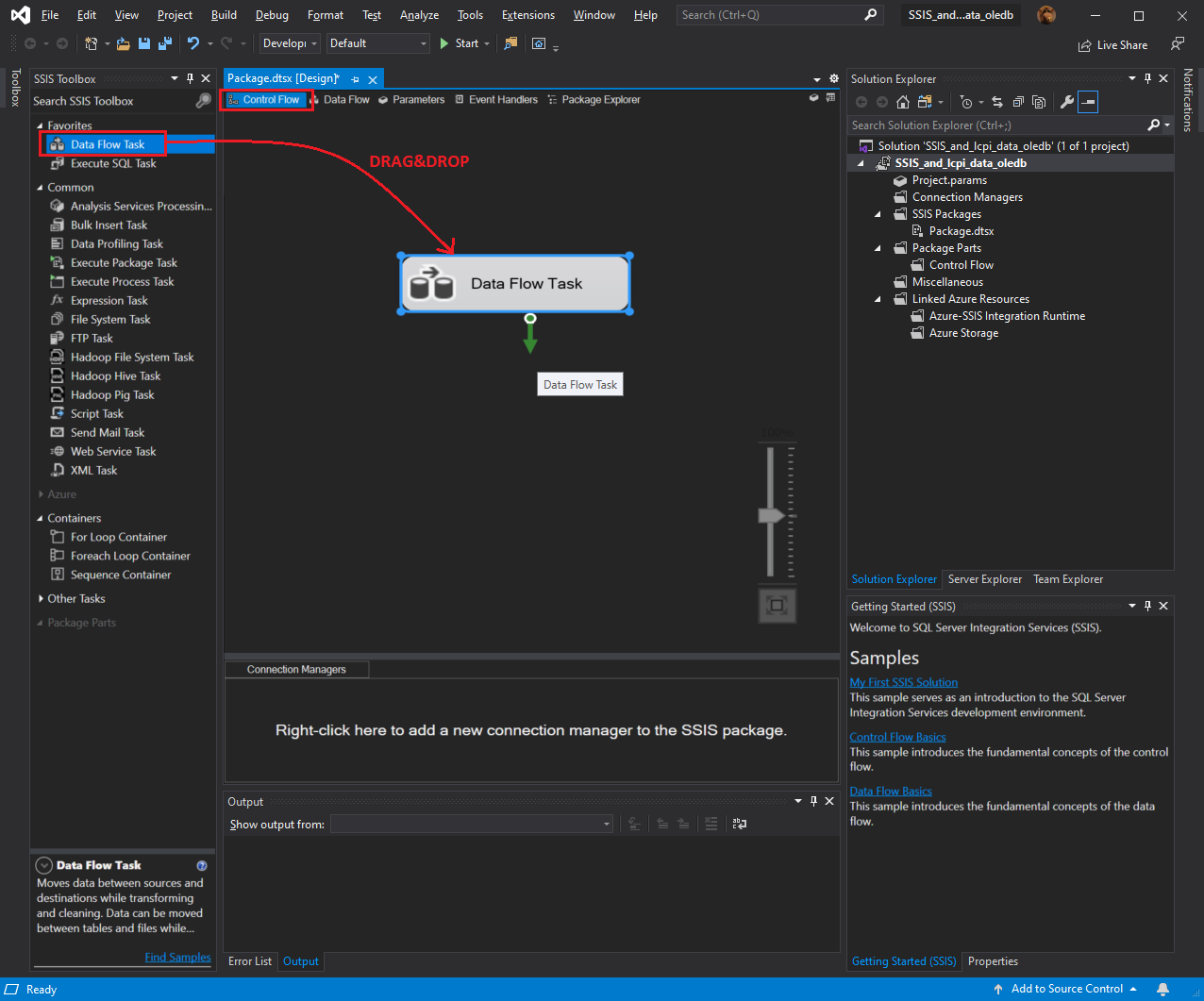Select the Script Task icon in toolbox
The image size is (1204, 1001).
pos(58,413)
